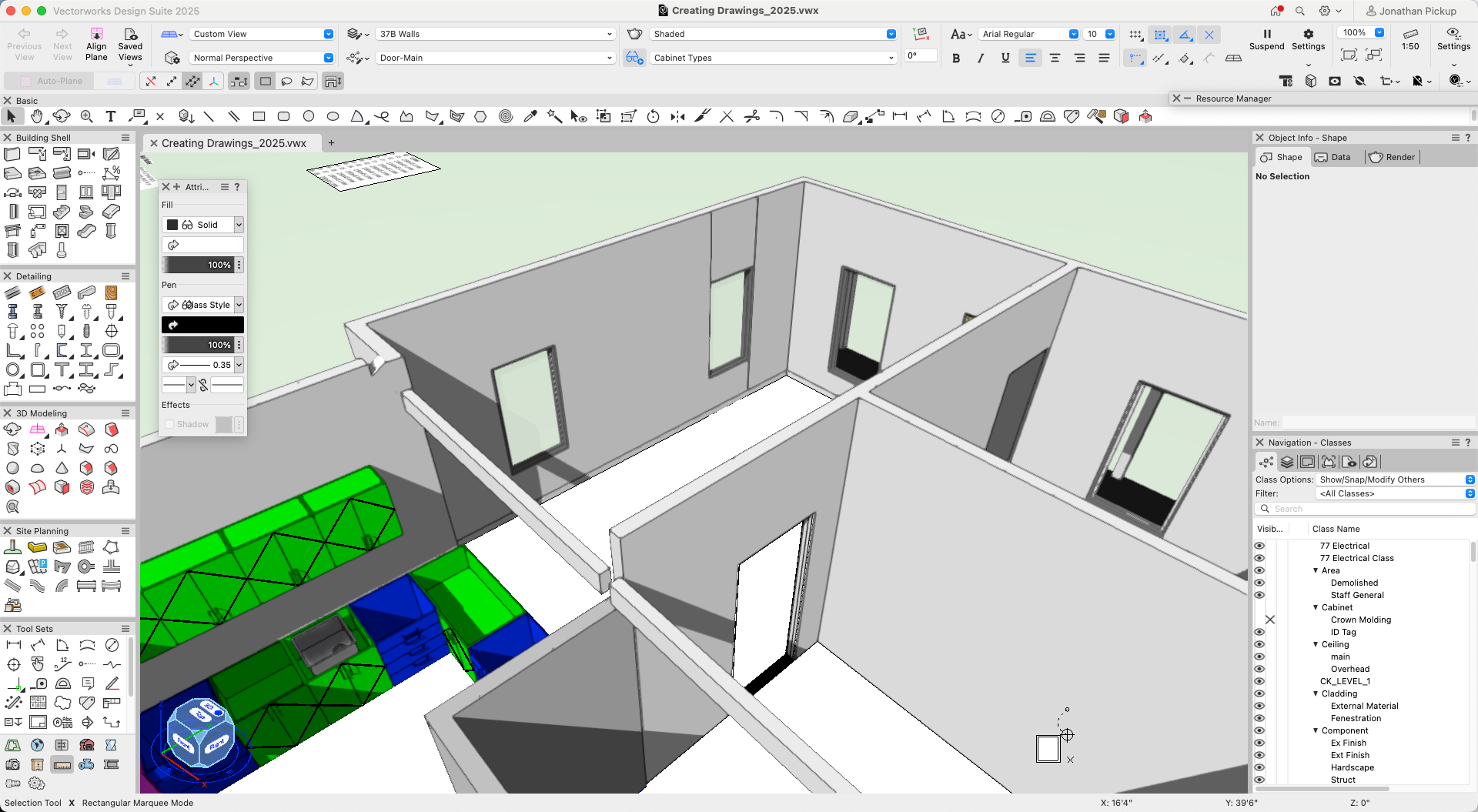The height and width of the screenshot is (812, 1478).
Task: Click the class Search field
Action: point(1370,509)
